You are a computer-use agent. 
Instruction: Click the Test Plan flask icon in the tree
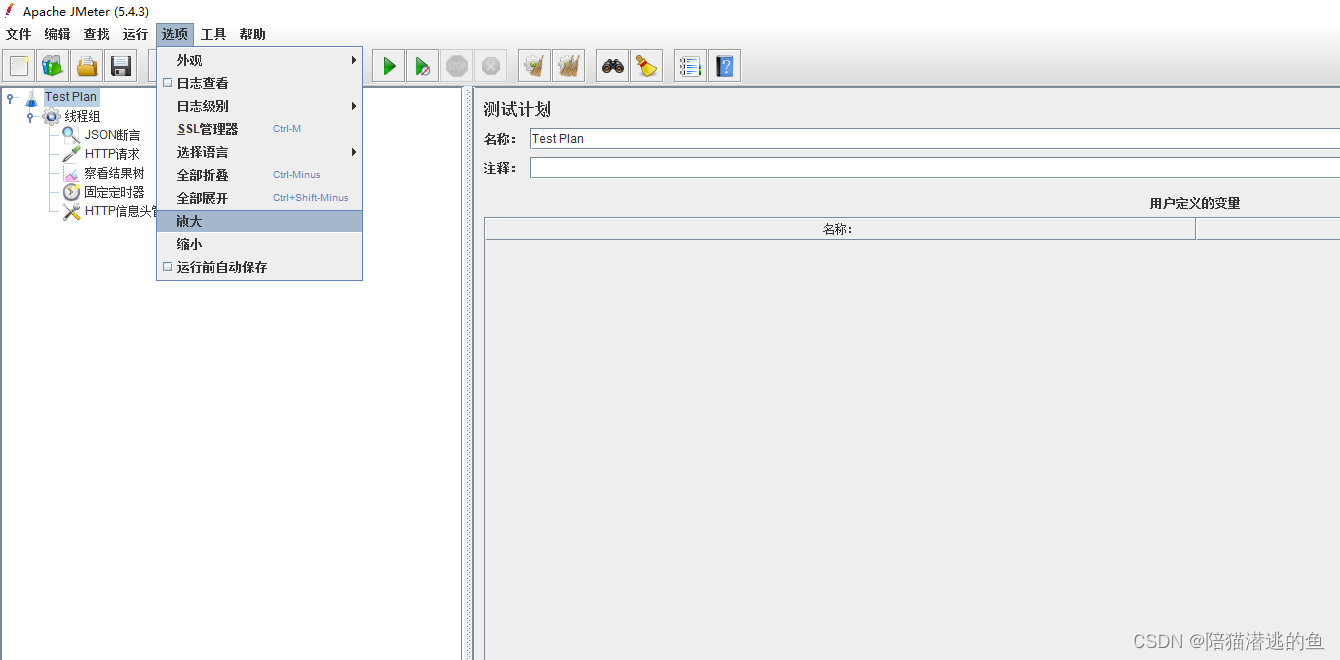click(x=32, y=97)
